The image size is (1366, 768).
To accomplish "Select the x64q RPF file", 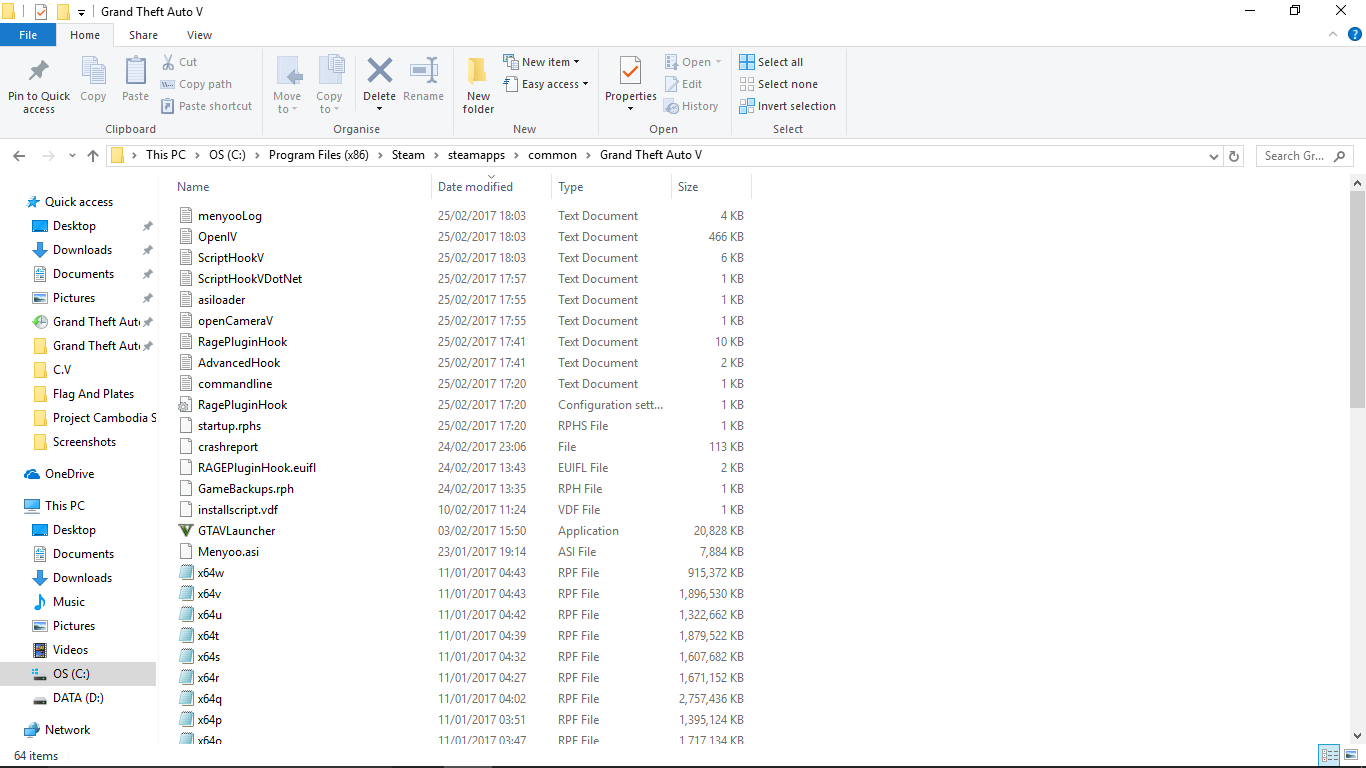I will (209, 699).
